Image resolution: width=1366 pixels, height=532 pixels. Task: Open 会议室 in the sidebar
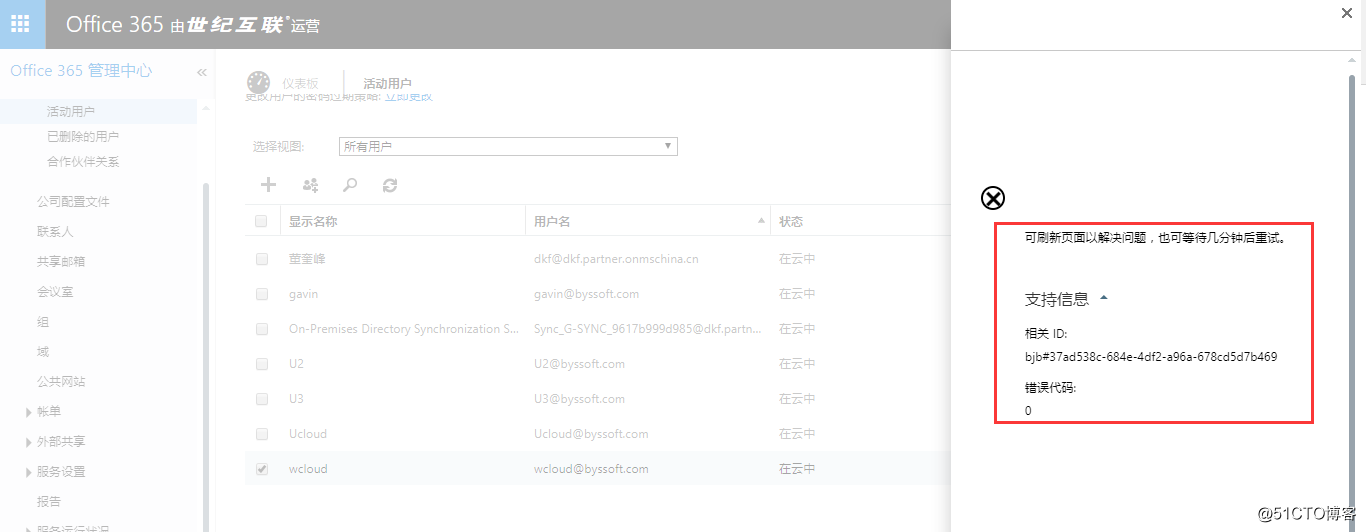55,291
